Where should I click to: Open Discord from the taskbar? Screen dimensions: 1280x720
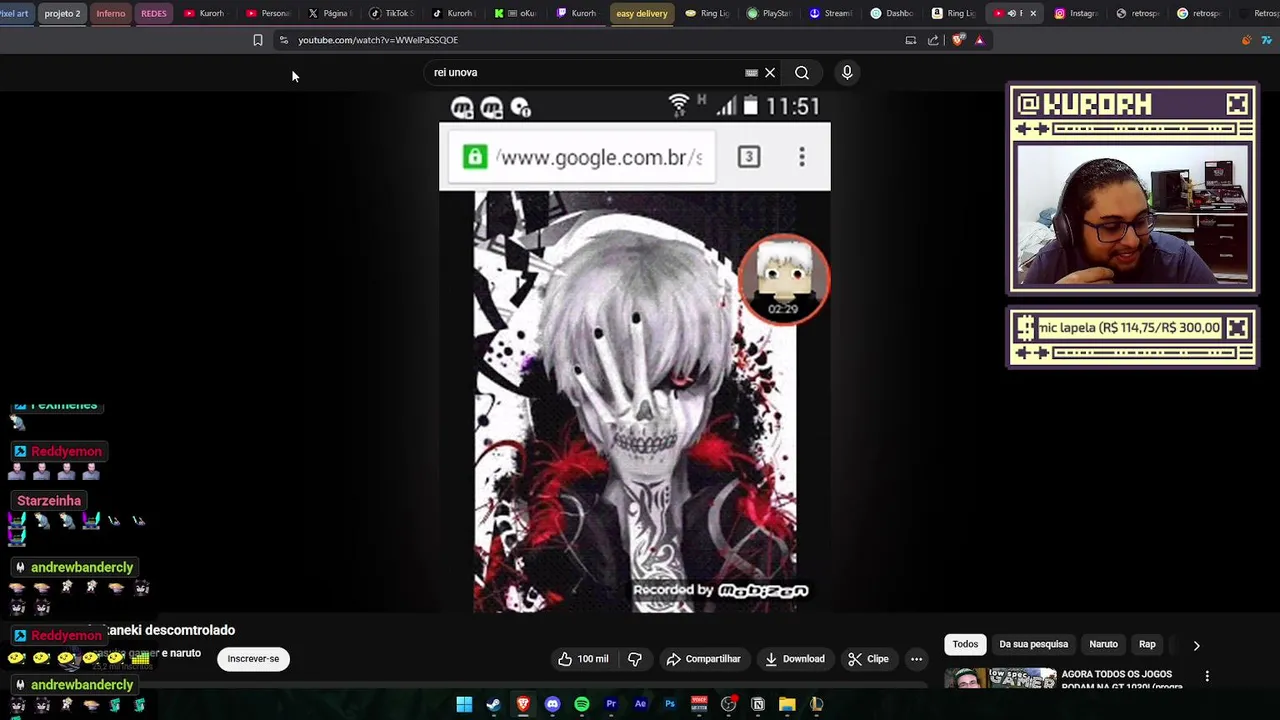point(552,704)
